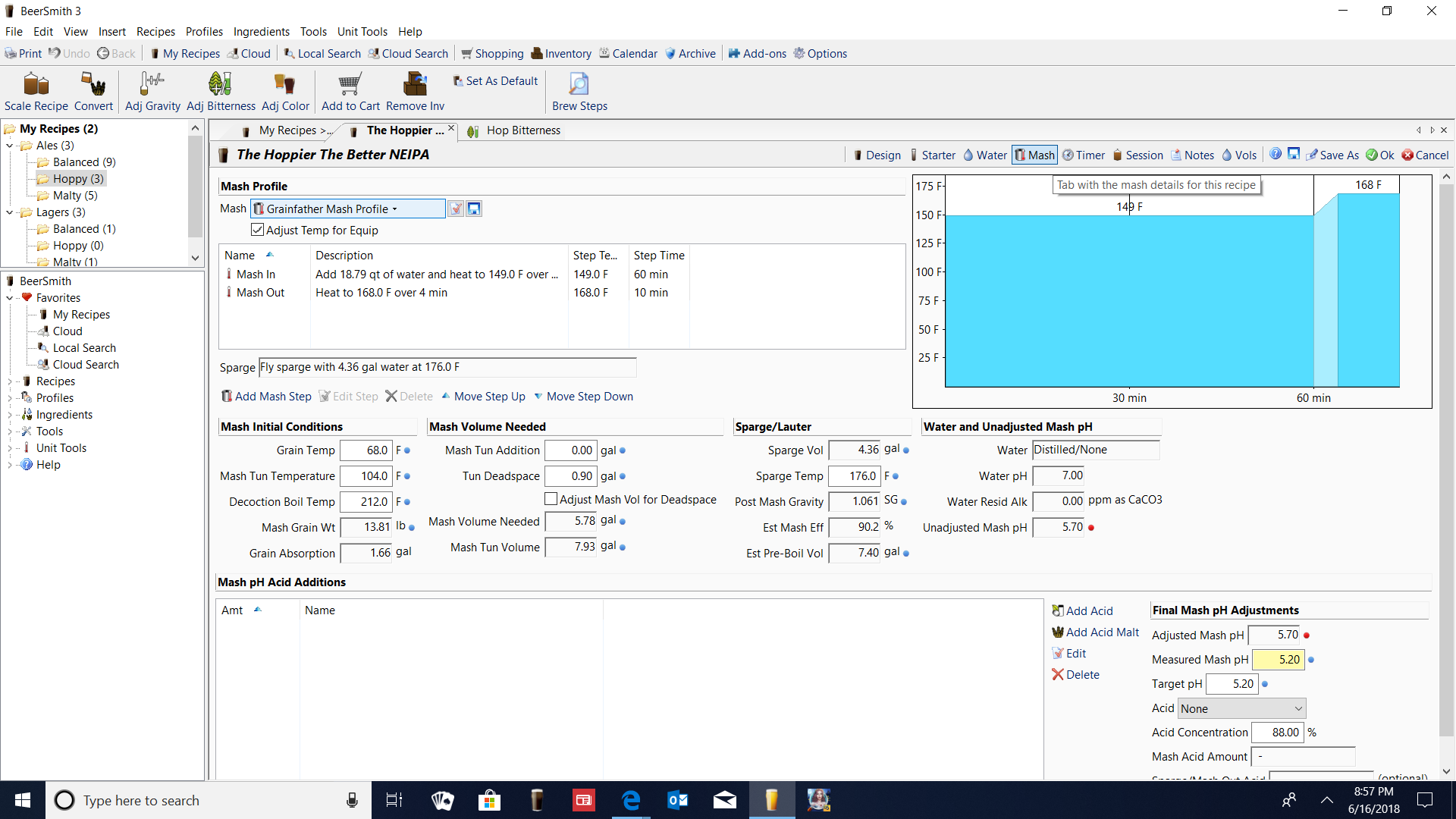
Task: Open Microsoft Edge from the taskbar
Action: click(630, 800)
